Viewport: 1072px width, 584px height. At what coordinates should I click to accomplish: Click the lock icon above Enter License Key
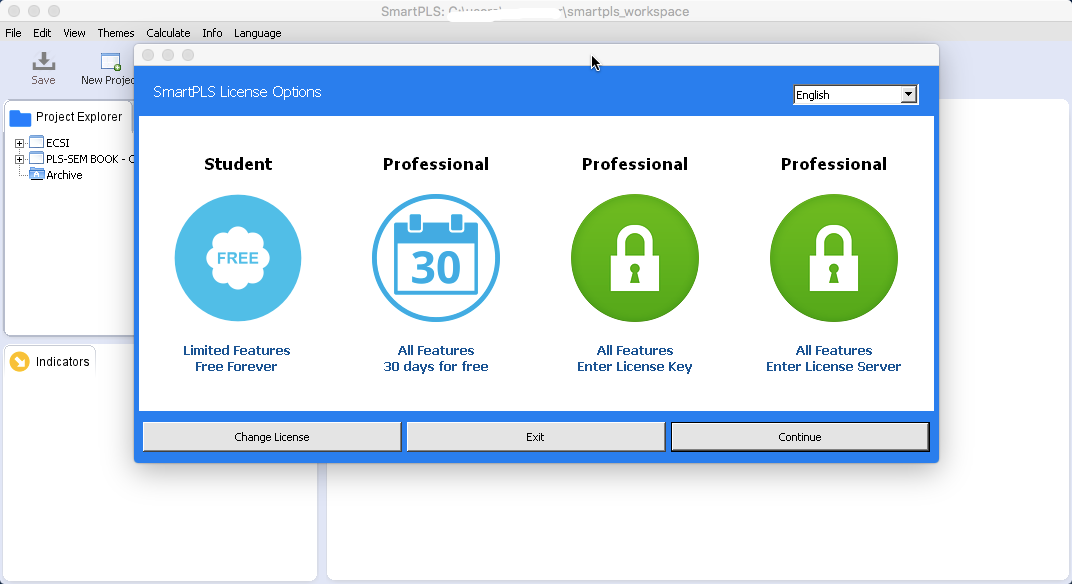(x=635, y=258)
